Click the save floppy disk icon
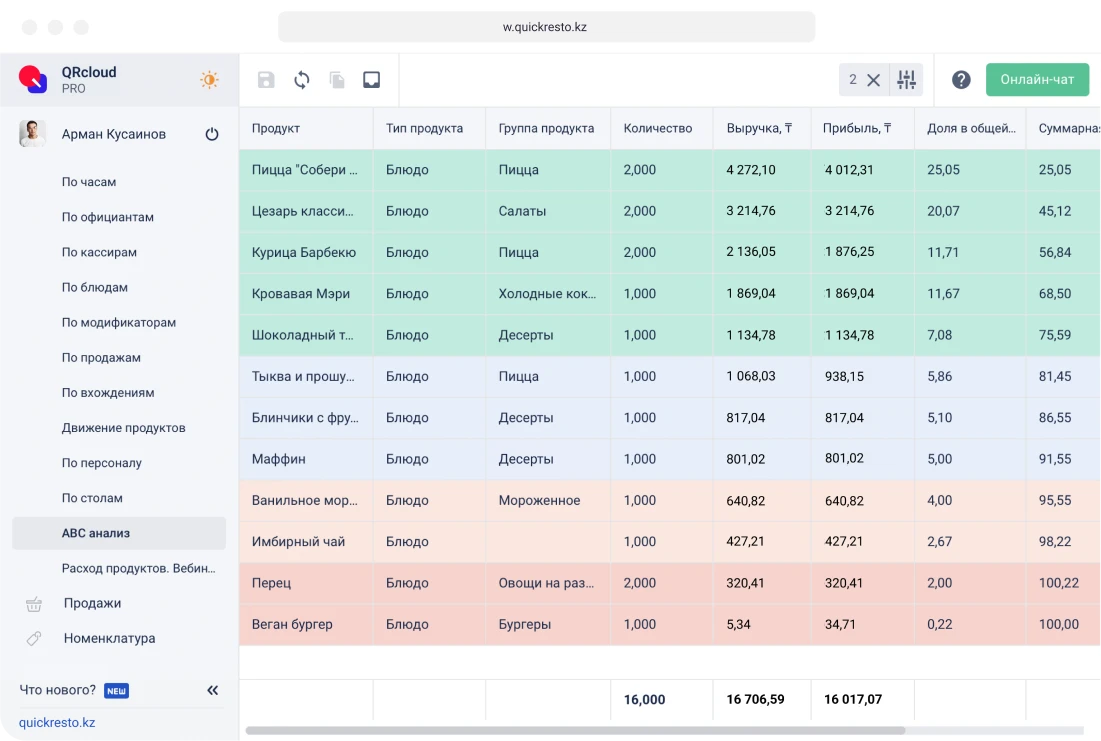This screenshot has height=741, width=1101. 266,80
